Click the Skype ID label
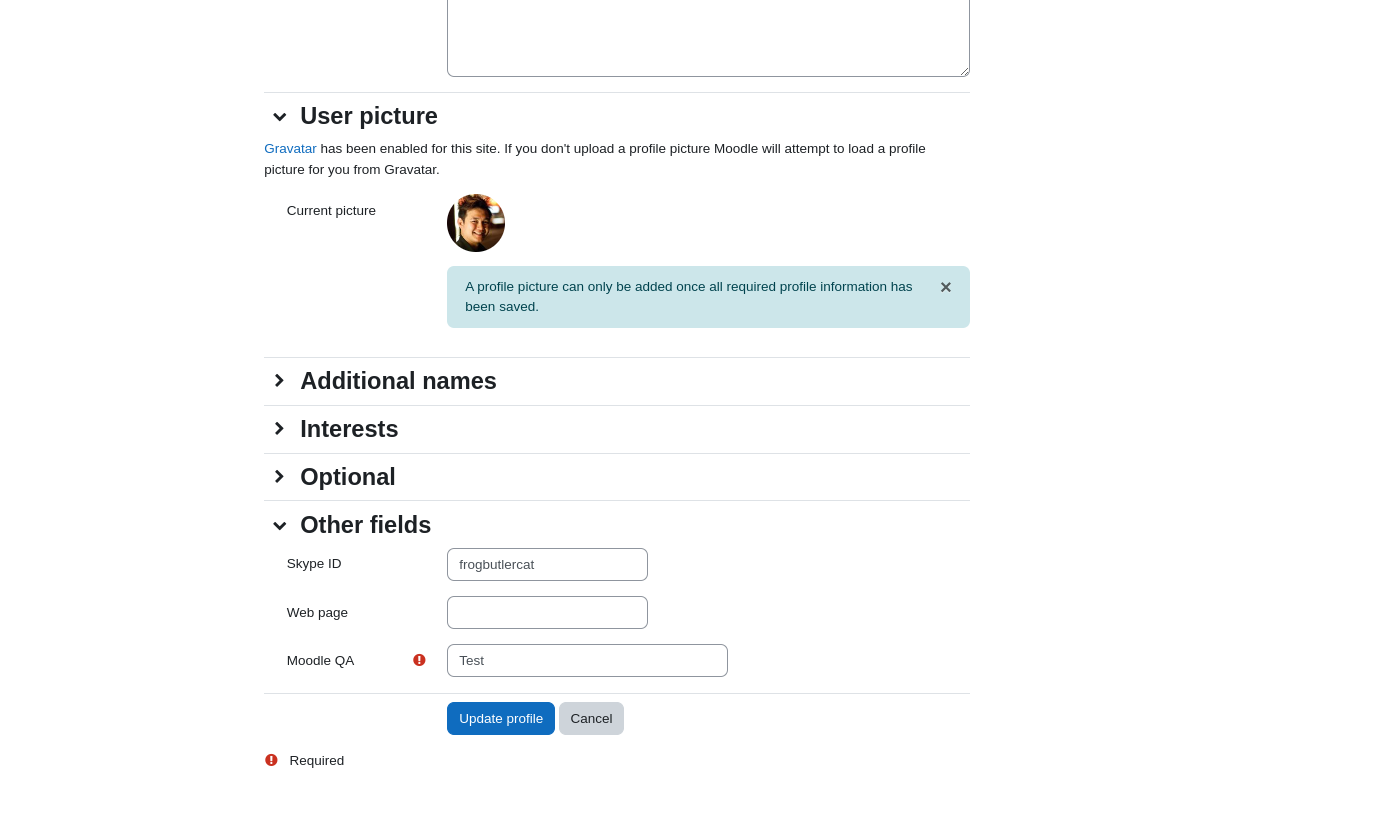The image size is (1400, 827). point(314,563)
